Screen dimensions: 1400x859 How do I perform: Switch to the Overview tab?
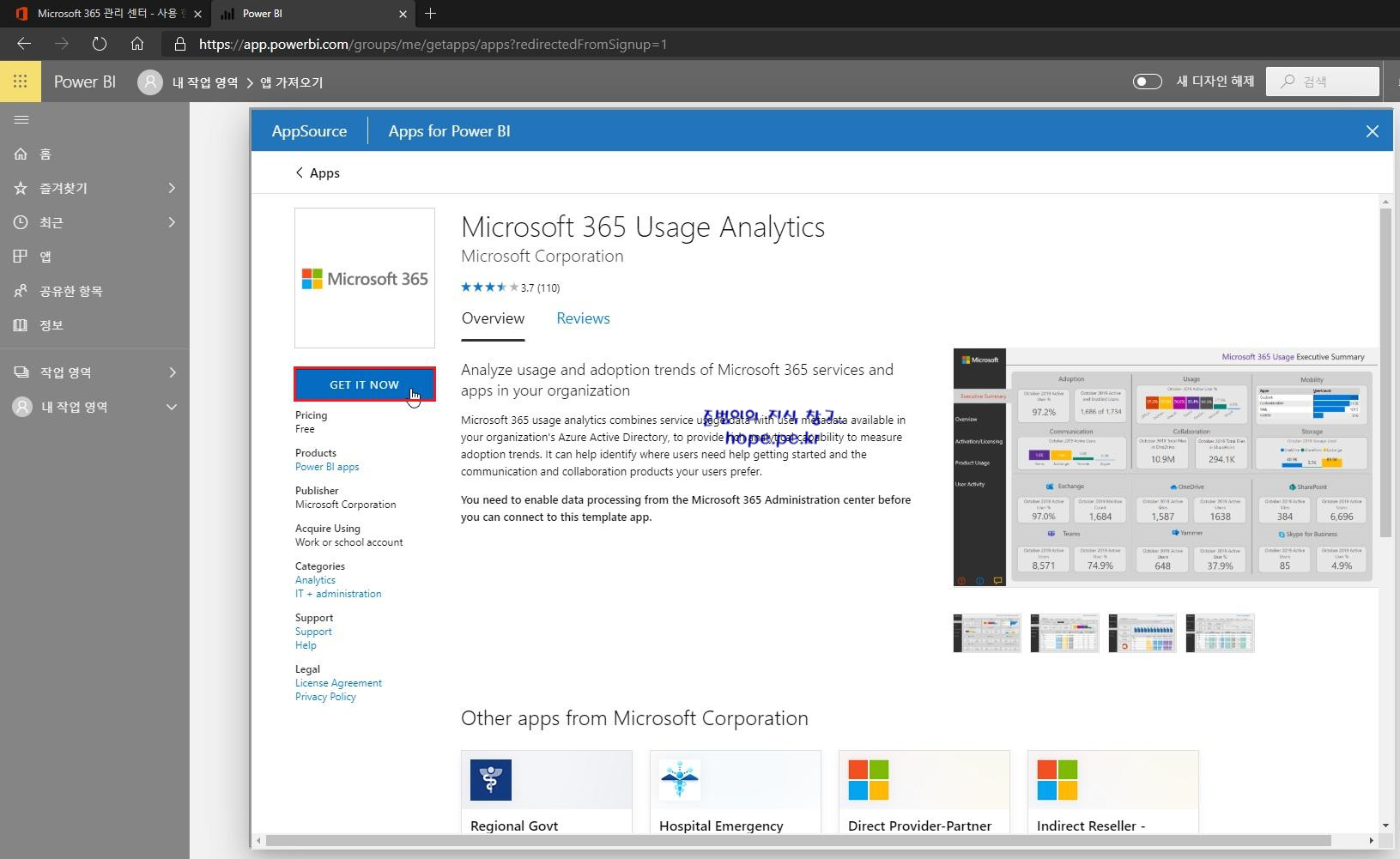493,318
